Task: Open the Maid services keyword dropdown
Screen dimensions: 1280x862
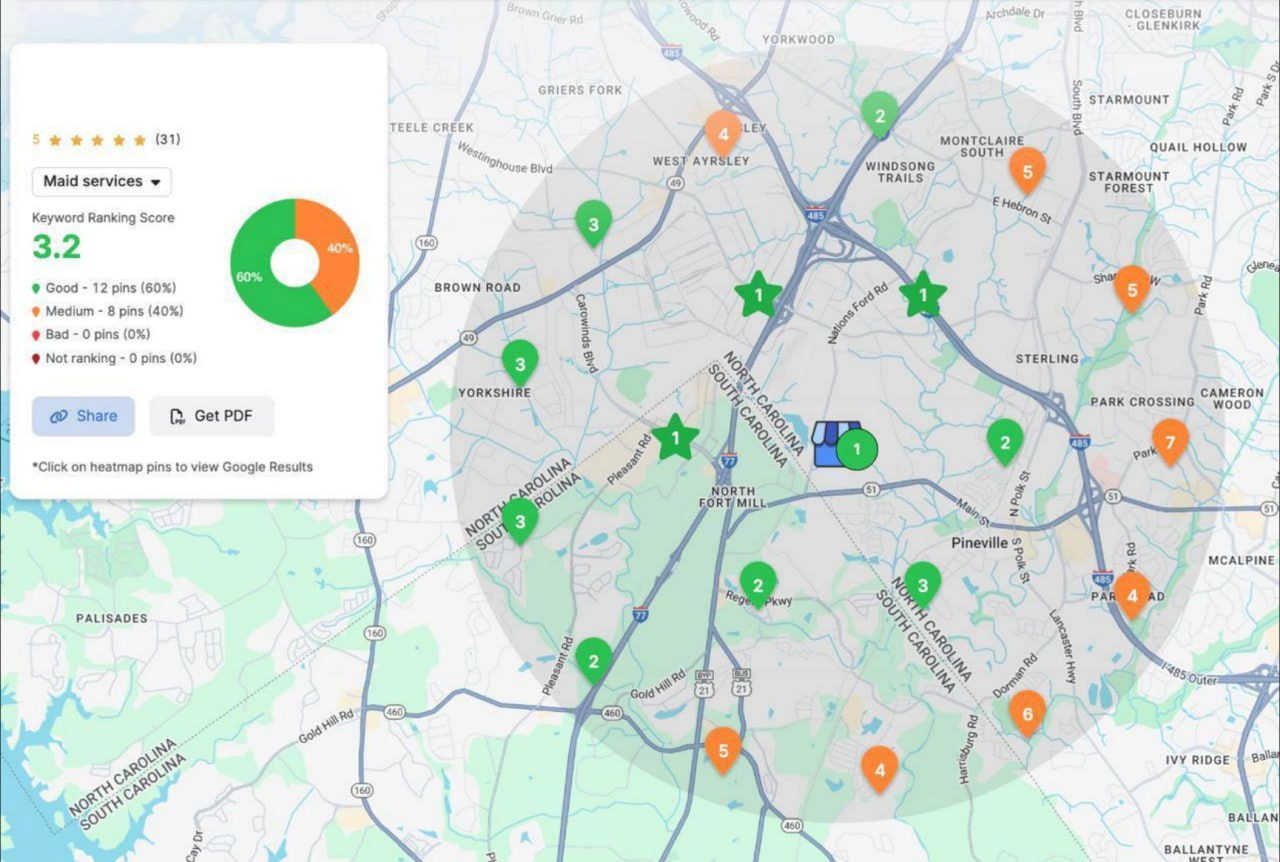Action: coord(102,181)
